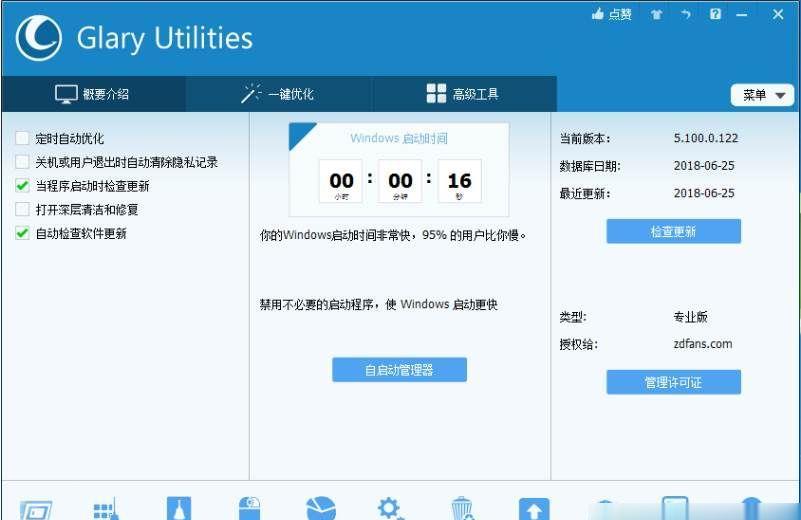Image resolution: width=801 pixels, height=520 pixels.
Task: Click the Windows 启动时间 heading
Action: (x=399, y=138)
